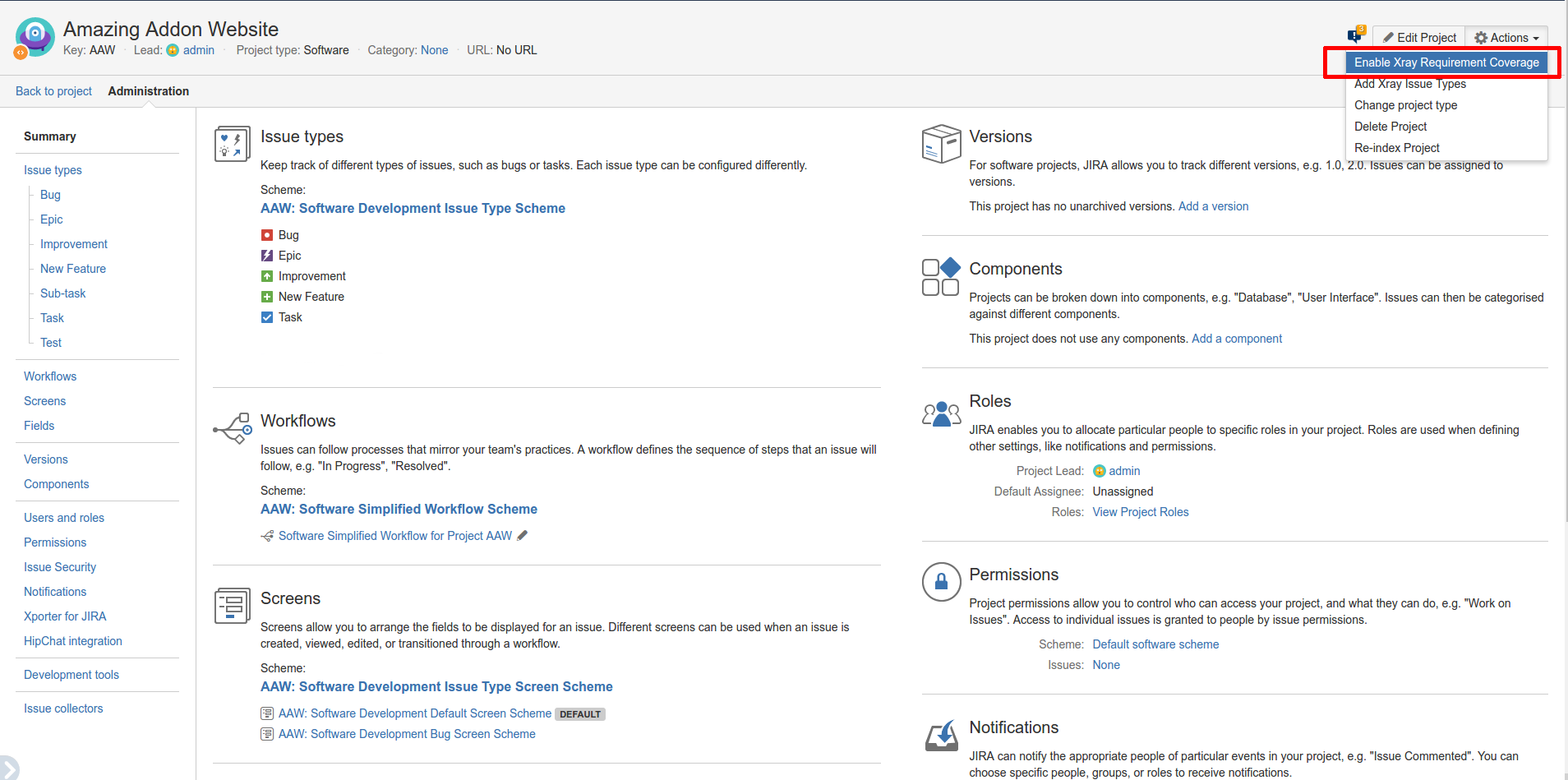Select Test in the sidebar
1568x780 pixels.
tap(51, 343)
